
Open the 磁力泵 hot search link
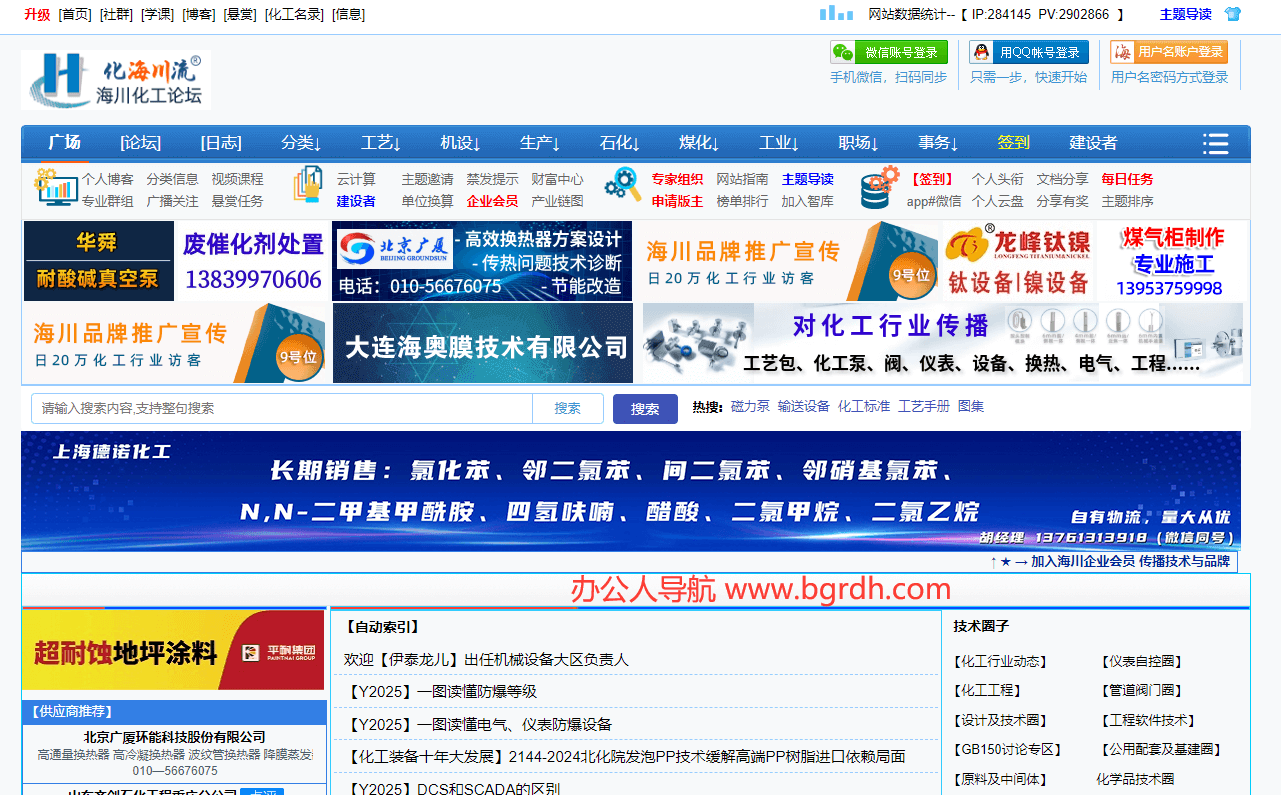[750, 406]
